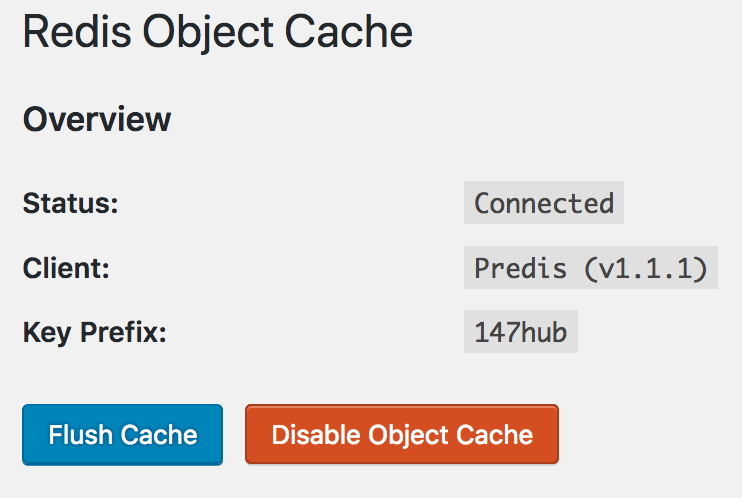
Task: Click the Client: label
Action: tap(66, 268)
